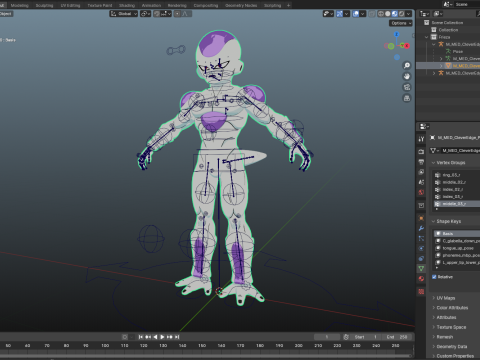Click the play animation button
The width and height of the screenshot is (480, 360).
point(162,337)
